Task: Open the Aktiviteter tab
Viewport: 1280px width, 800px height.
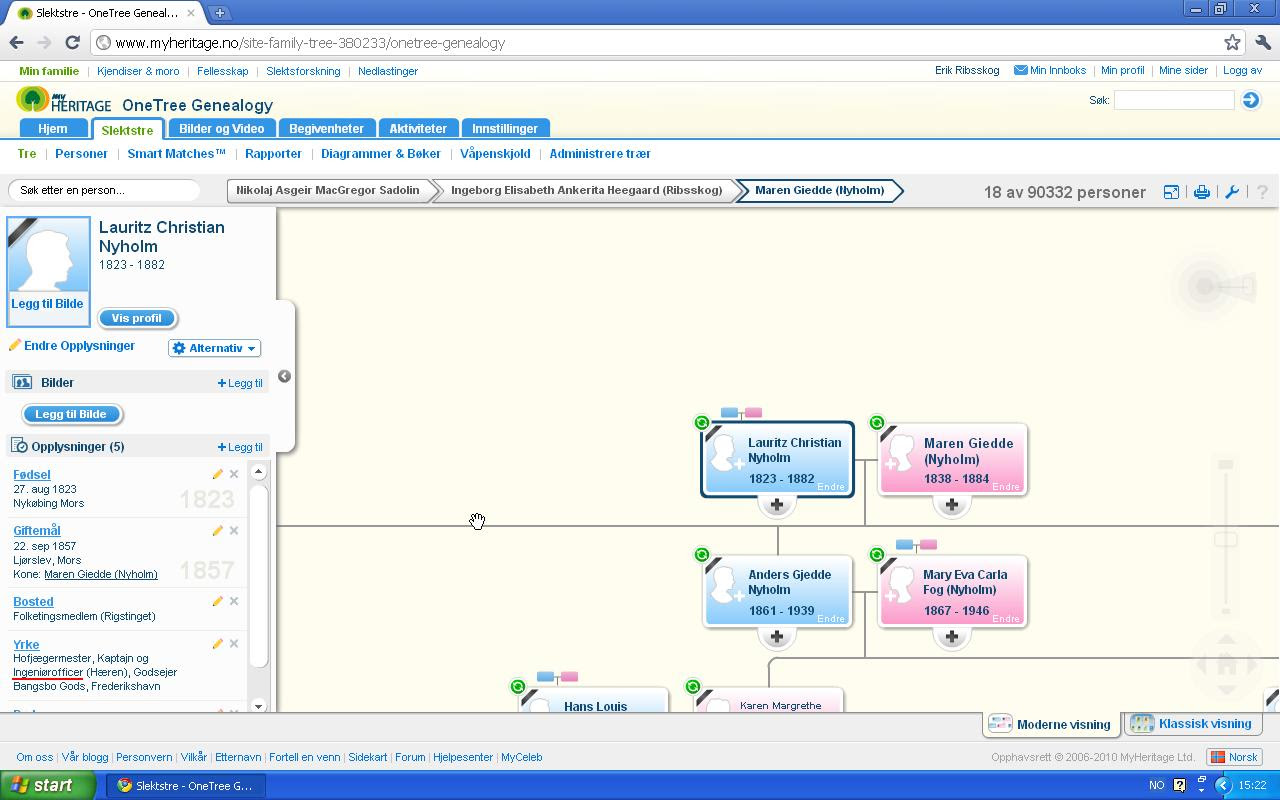Action: 418,128
